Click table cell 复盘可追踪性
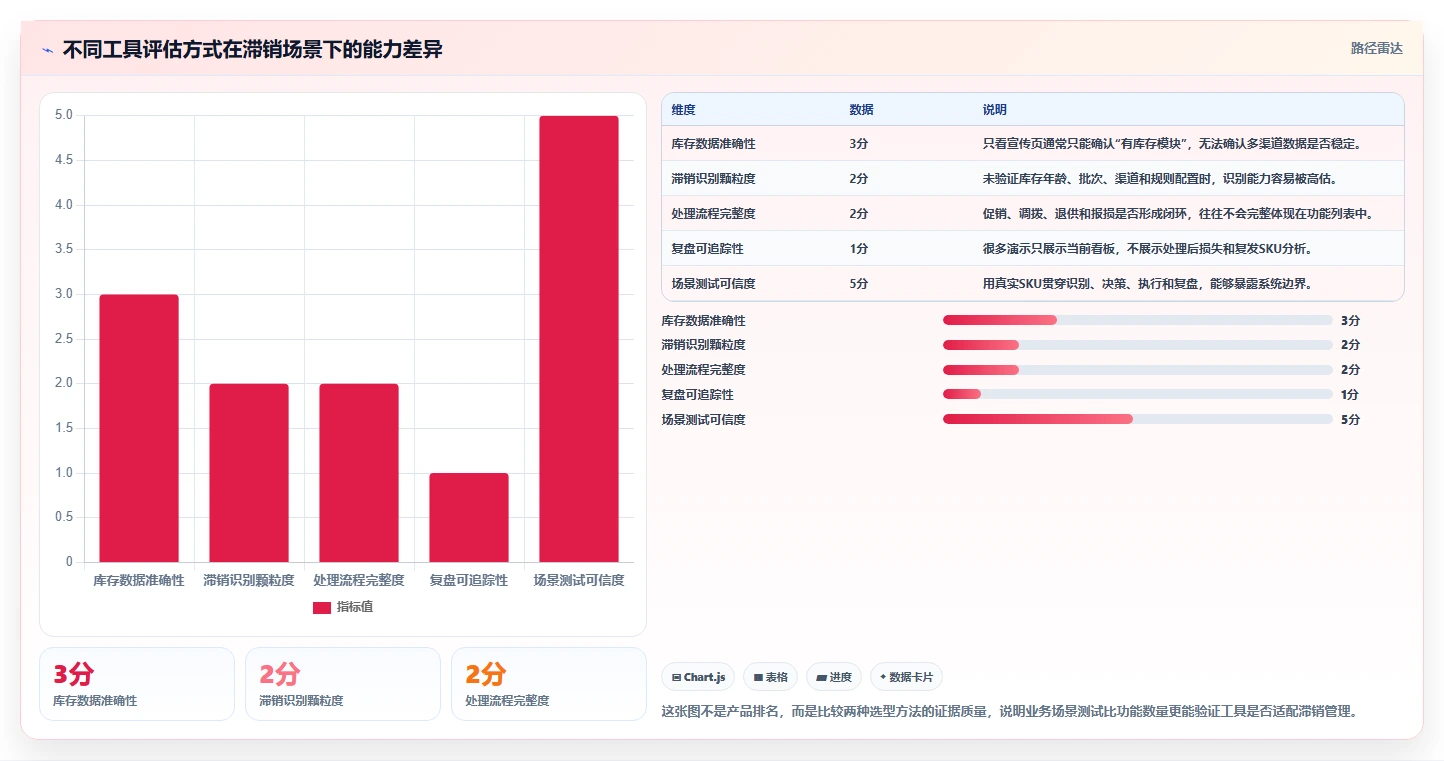Image resolution: width=1444 pixels, height=761 pixels. (707, 249)
